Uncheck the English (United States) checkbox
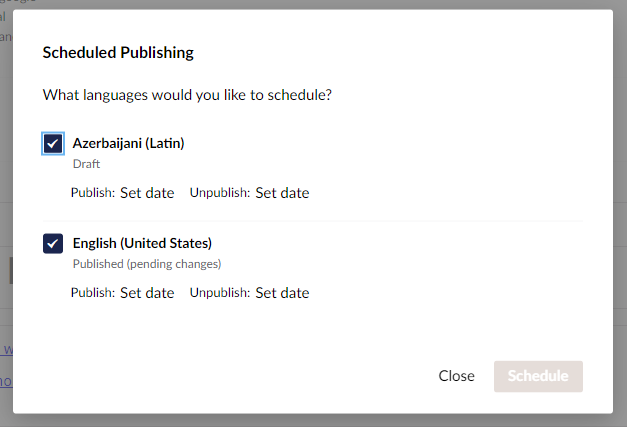627x427 pixels. coord(53,243)
